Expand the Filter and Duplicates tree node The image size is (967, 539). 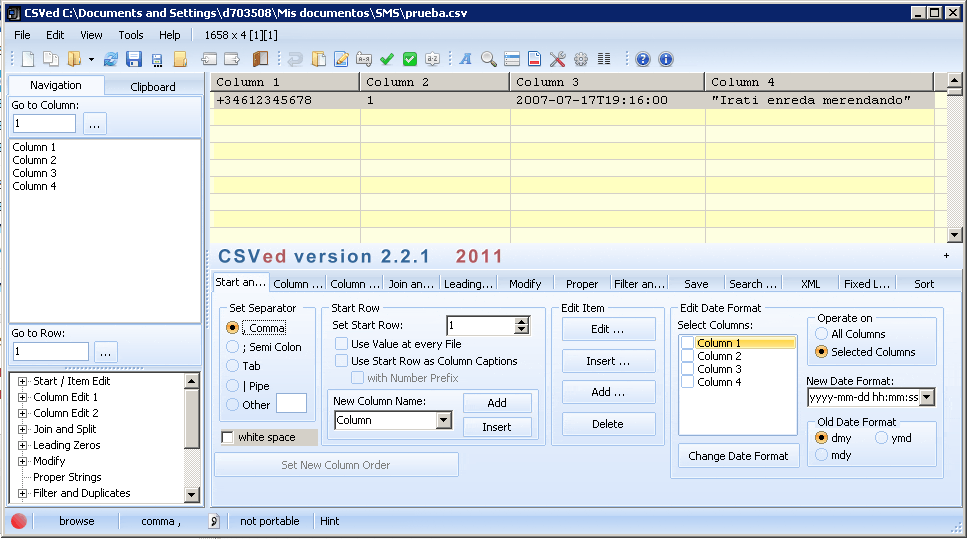pos(22,493)
